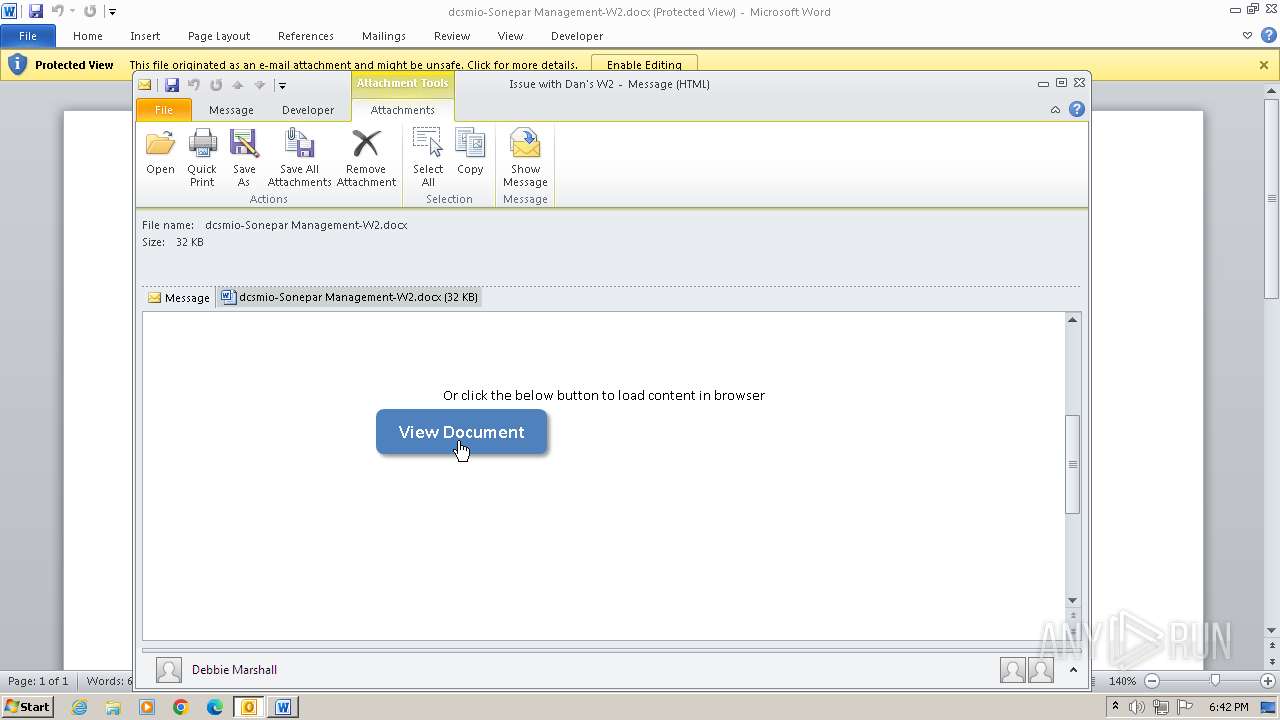Image resolution: width=1280 pixels, height=720 pixels.
Task: Click second contact picture in people pane
Action: [1041, 670]
